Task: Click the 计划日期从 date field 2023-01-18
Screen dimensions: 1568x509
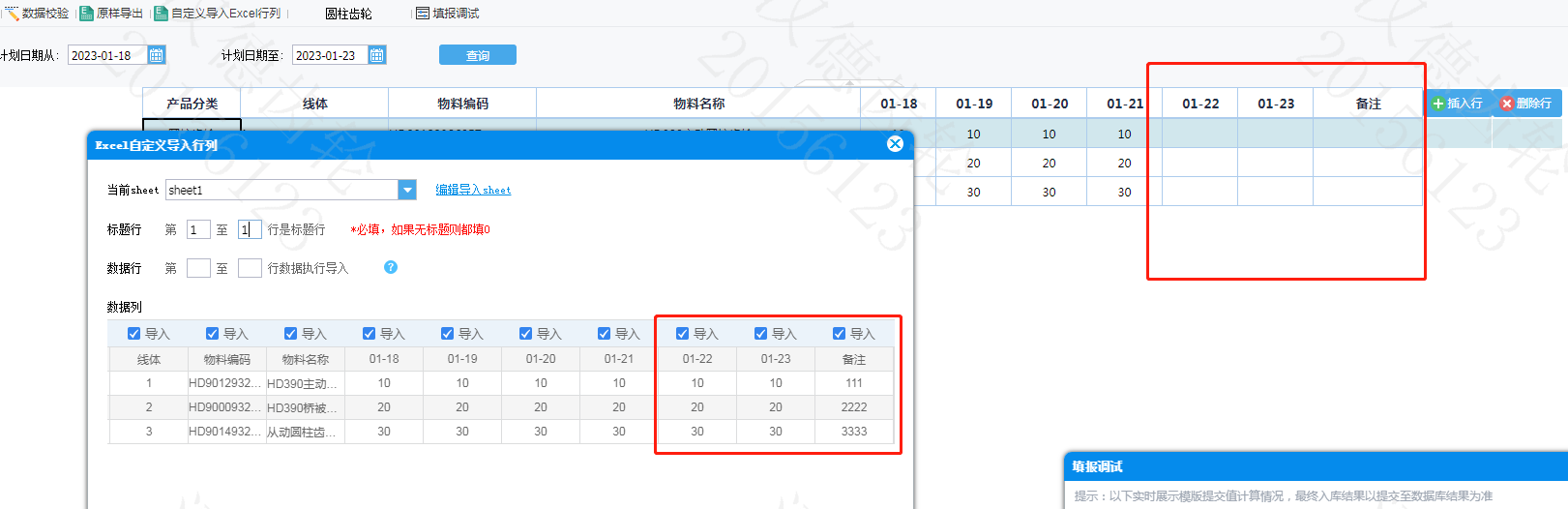Action: coord(107,55)
